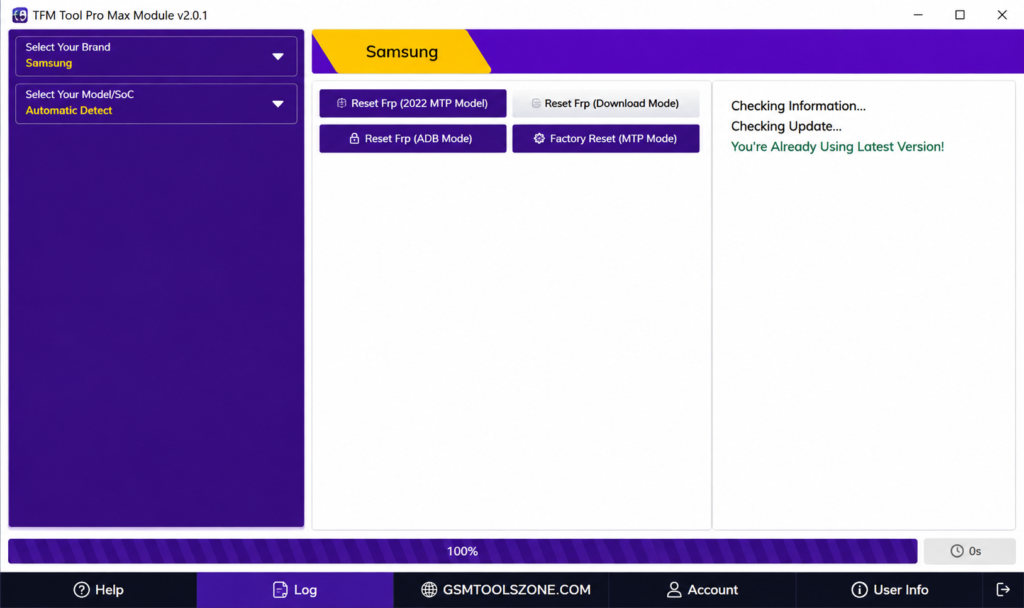1024x608 pixels.
Task: Click 'Checking Information...' log line
Action: pos(798,106)
